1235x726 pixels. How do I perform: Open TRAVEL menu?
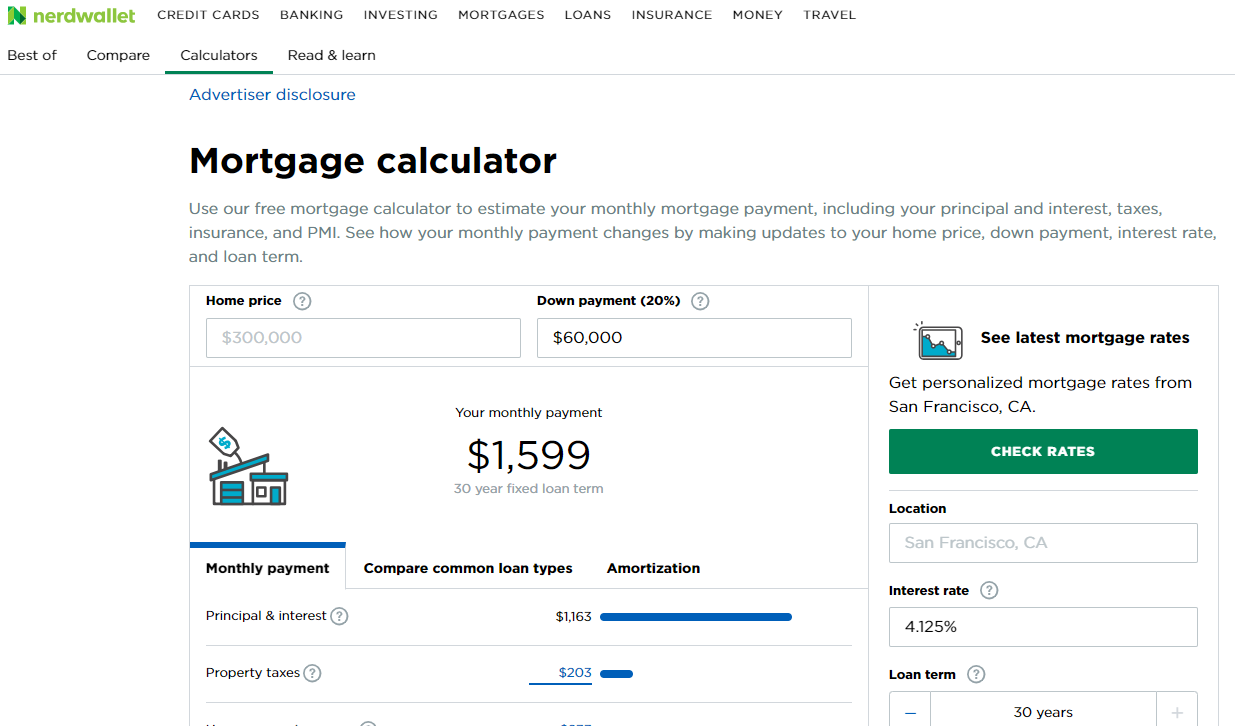point(830,15)
